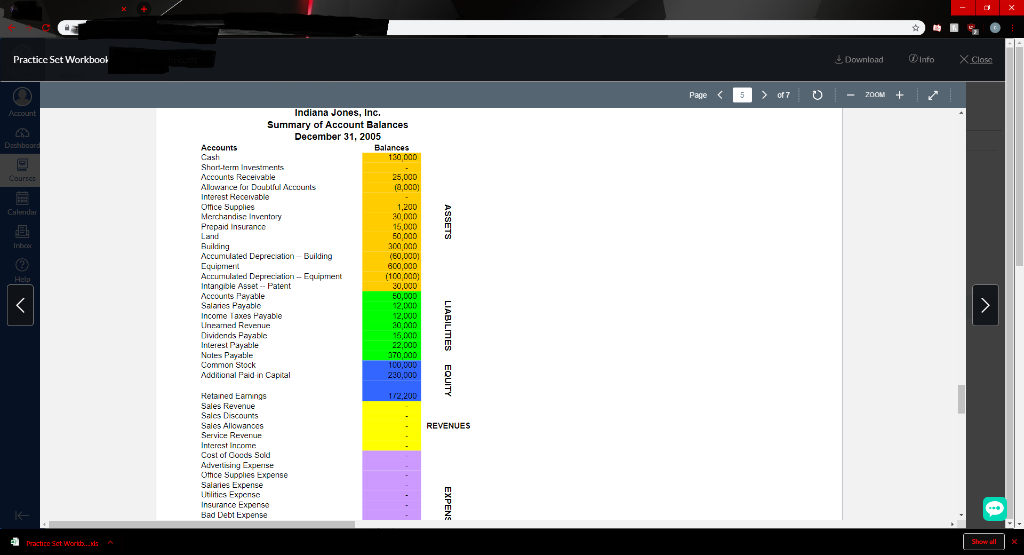Image resolution: width=1024 pixels, height=555 pixels.
Task: Click the browser back arrow
Action: 11,27
